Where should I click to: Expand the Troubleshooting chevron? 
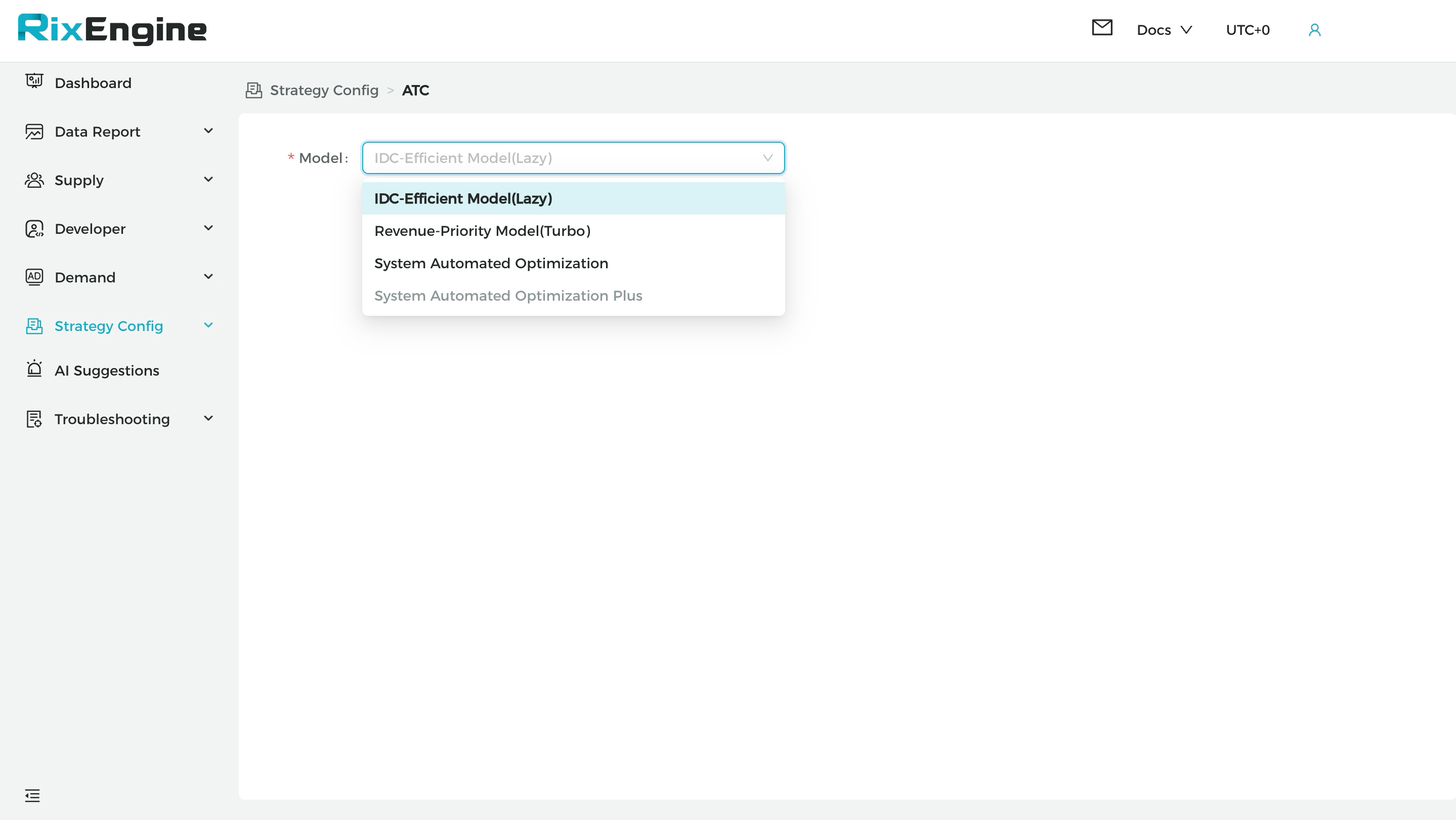(x=208, y=419)
